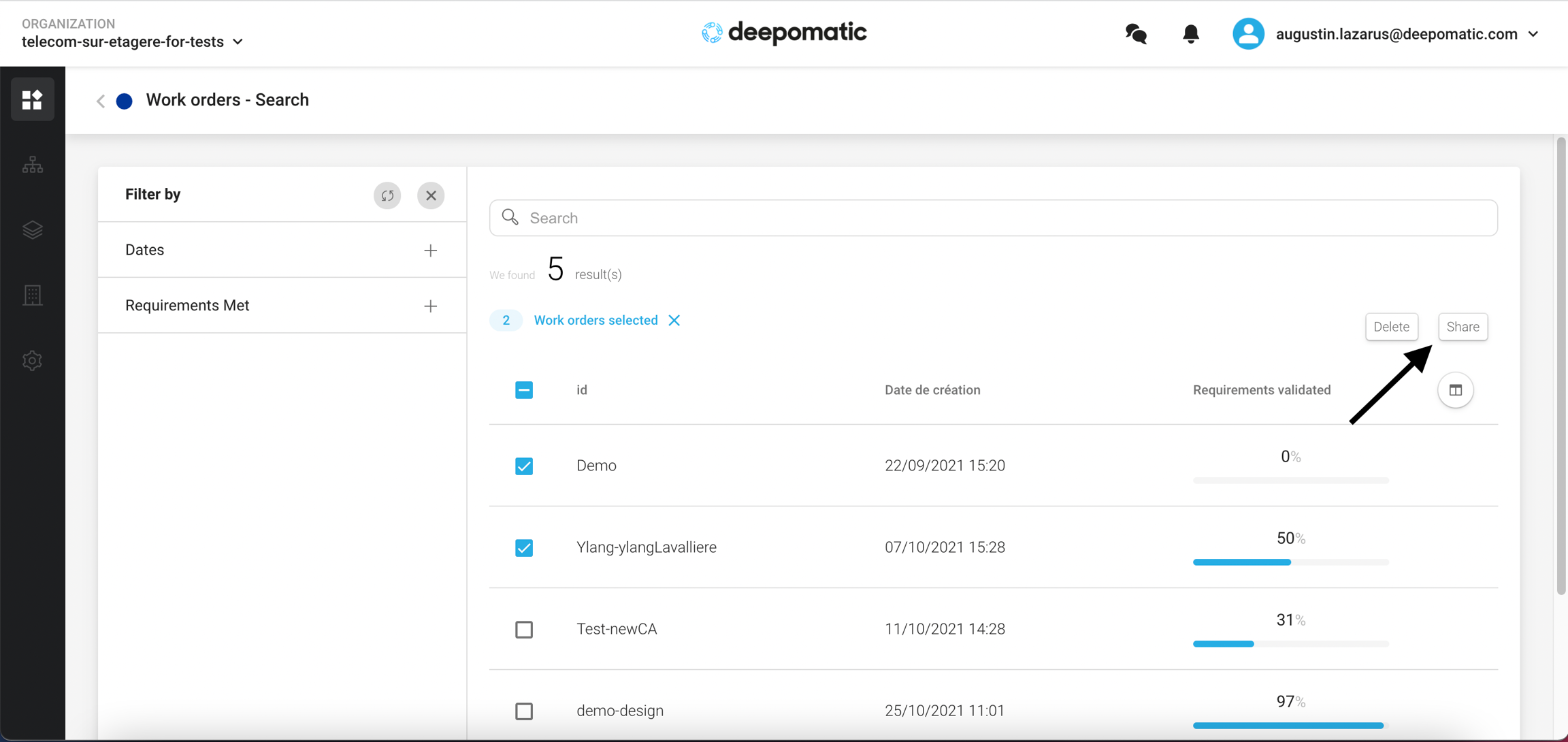Sort by Date de création column
Viewport: 1568px width, 742px height.
point(932,390)
